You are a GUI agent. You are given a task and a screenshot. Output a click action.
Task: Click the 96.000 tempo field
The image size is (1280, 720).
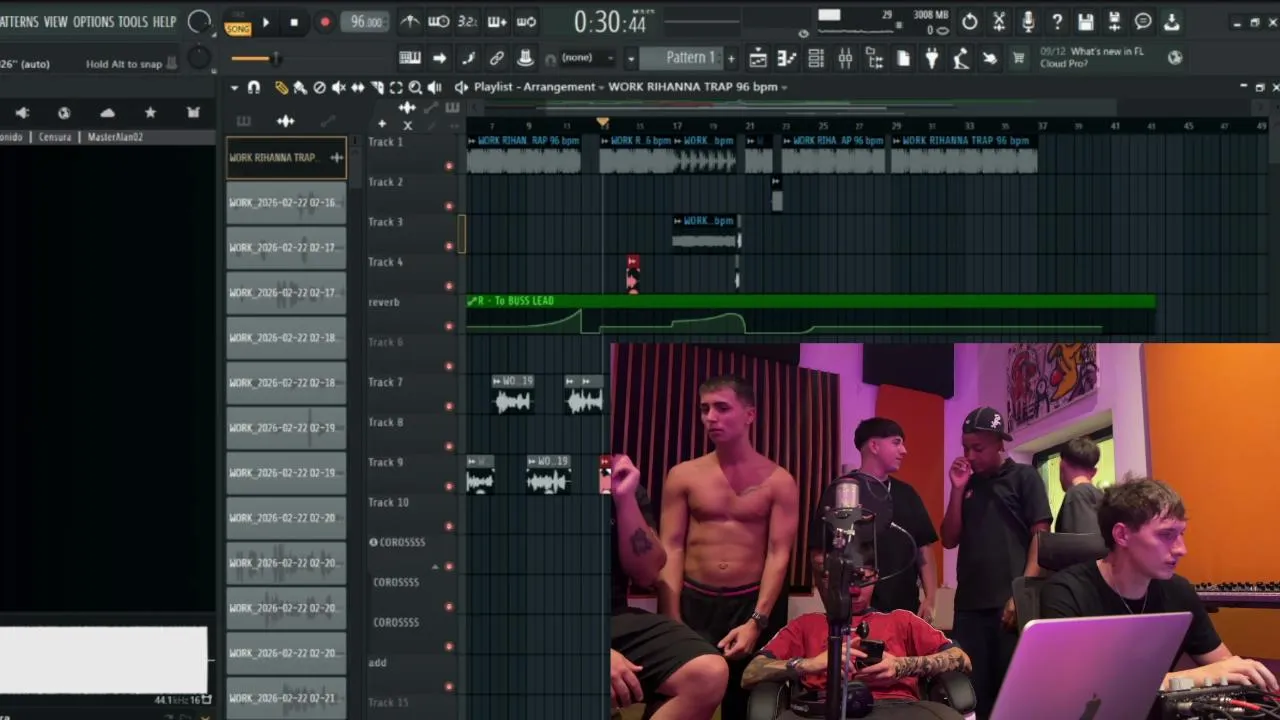point(366,22)
